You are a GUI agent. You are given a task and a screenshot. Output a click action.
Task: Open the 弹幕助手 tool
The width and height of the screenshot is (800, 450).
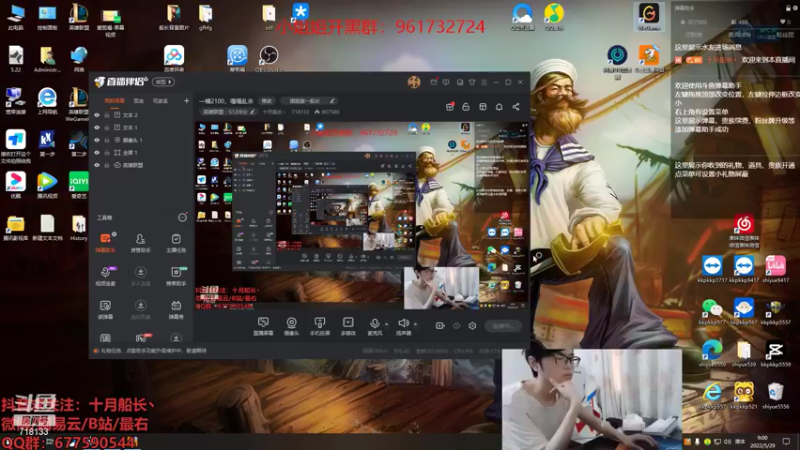(105, 243)
